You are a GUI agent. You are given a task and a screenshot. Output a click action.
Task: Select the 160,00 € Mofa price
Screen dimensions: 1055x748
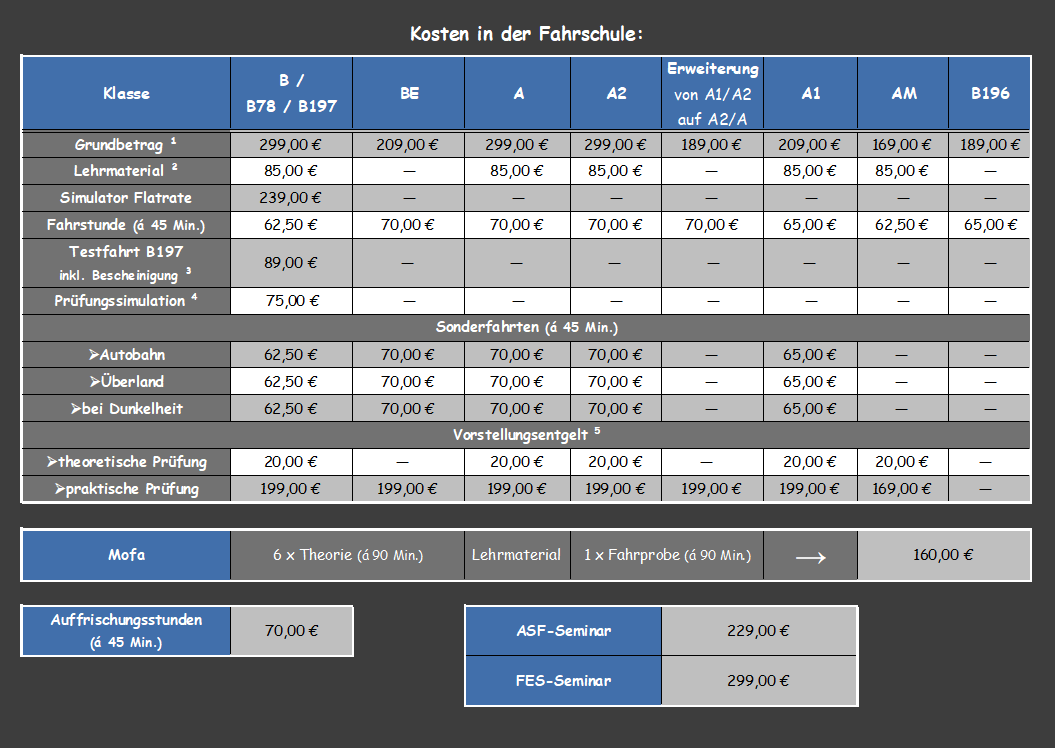pos(943,555)
